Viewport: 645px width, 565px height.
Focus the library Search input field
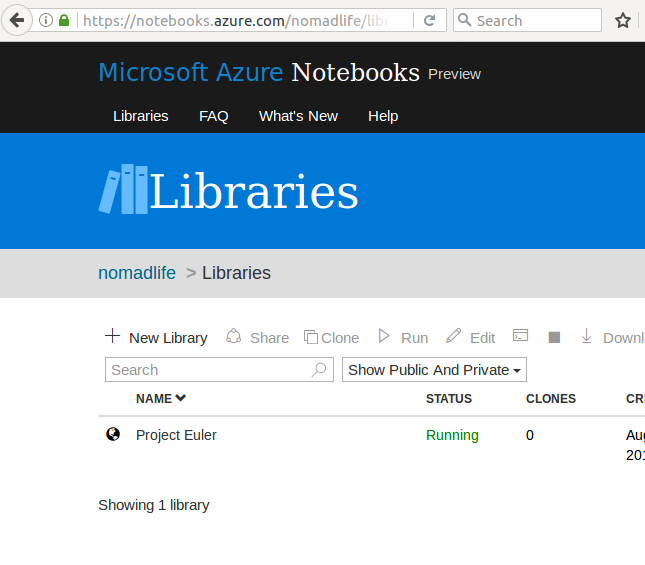coord(219,370)
